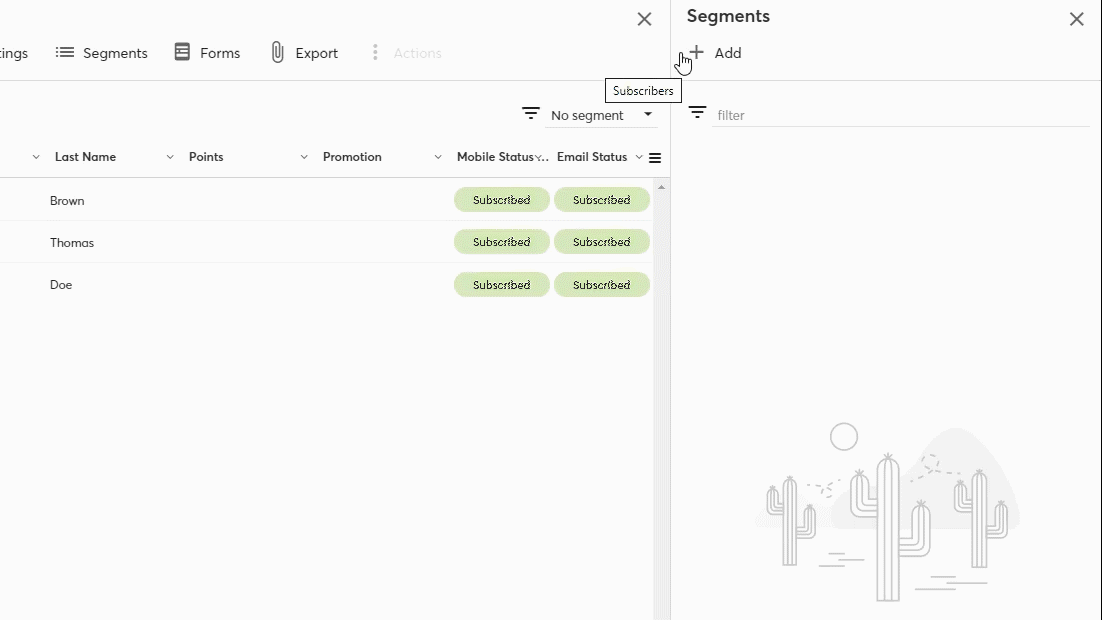Open the No segment dropdown
Viewport: 1102px width, 620px height.
602,115
